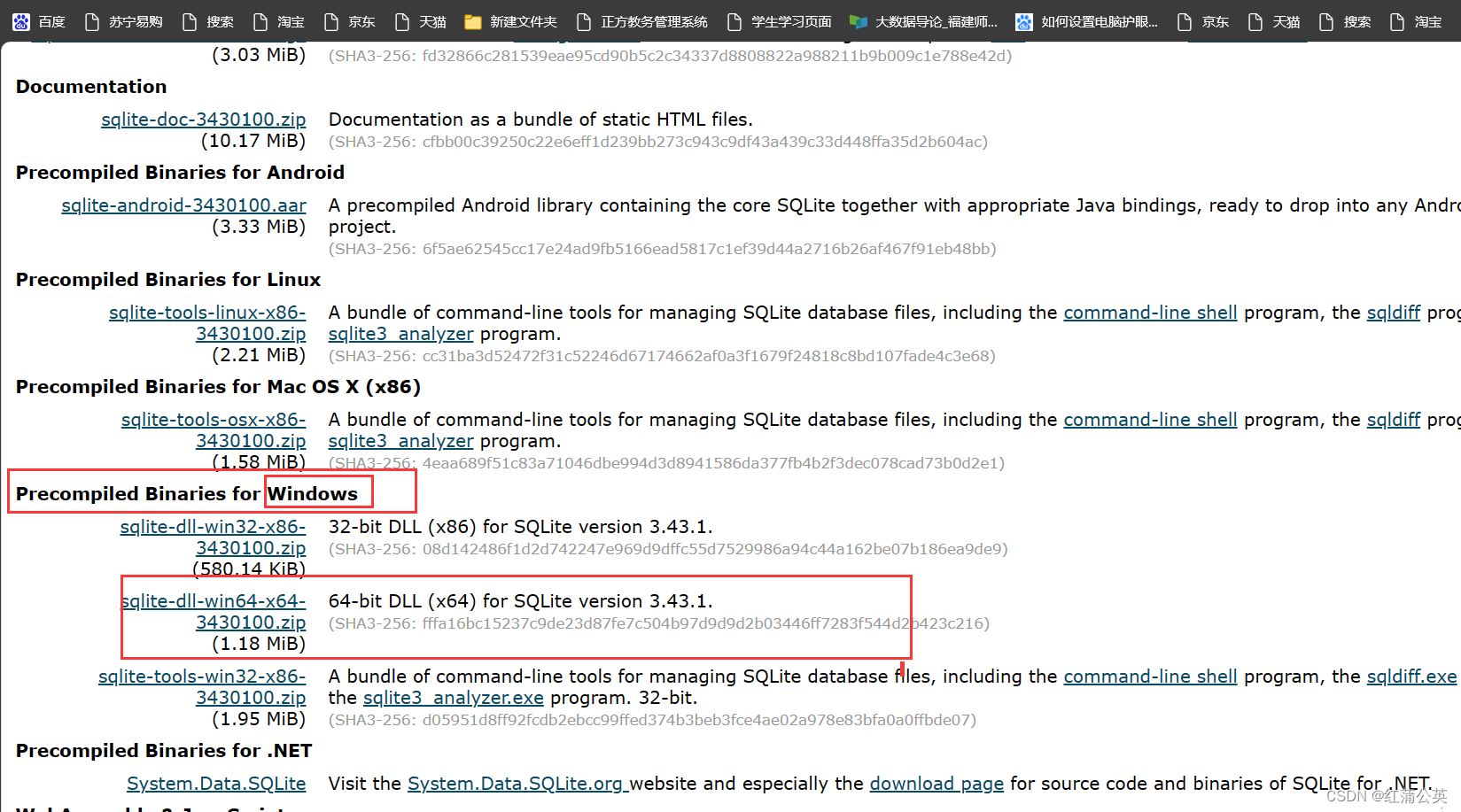
Task: Click the (10.17 MiB) file size text
Action: (253, 141)
